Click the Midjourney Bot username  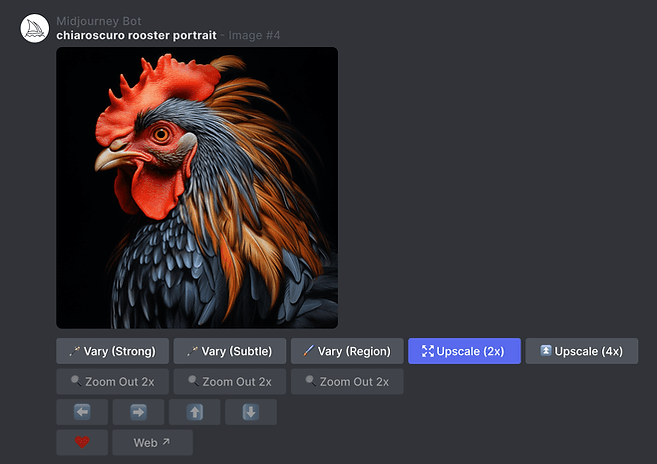pyautogui.click(x=99, y=21)
